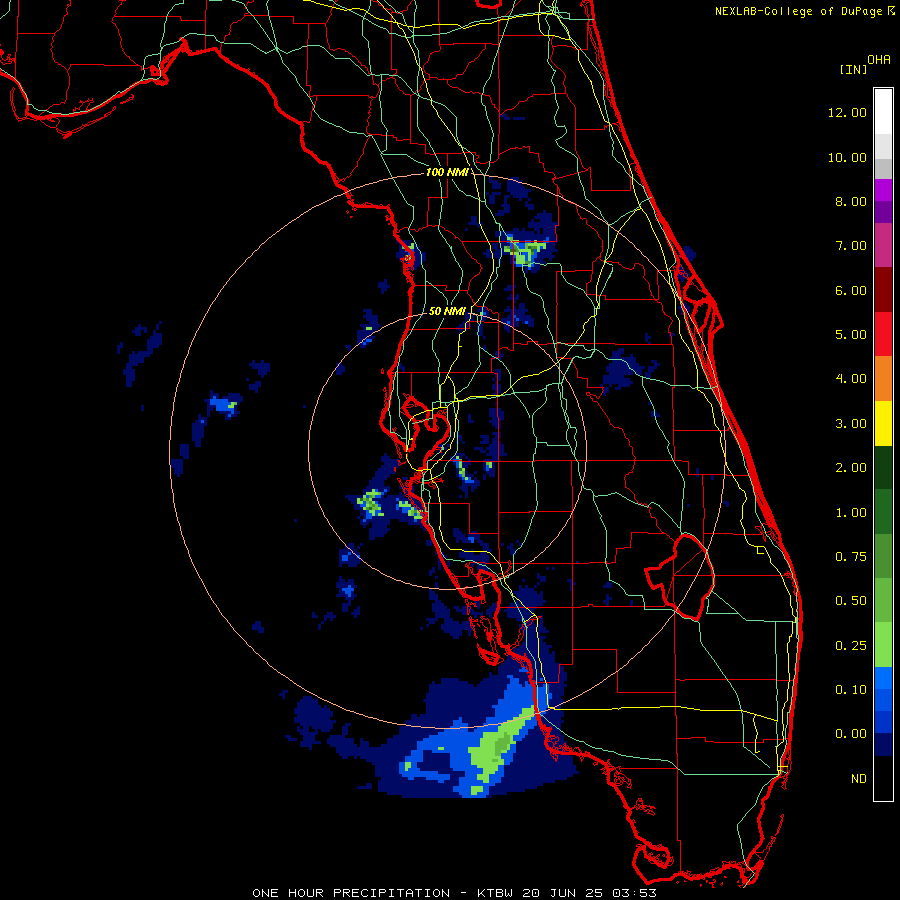Click the 3.00 legend value

[851, 424]
